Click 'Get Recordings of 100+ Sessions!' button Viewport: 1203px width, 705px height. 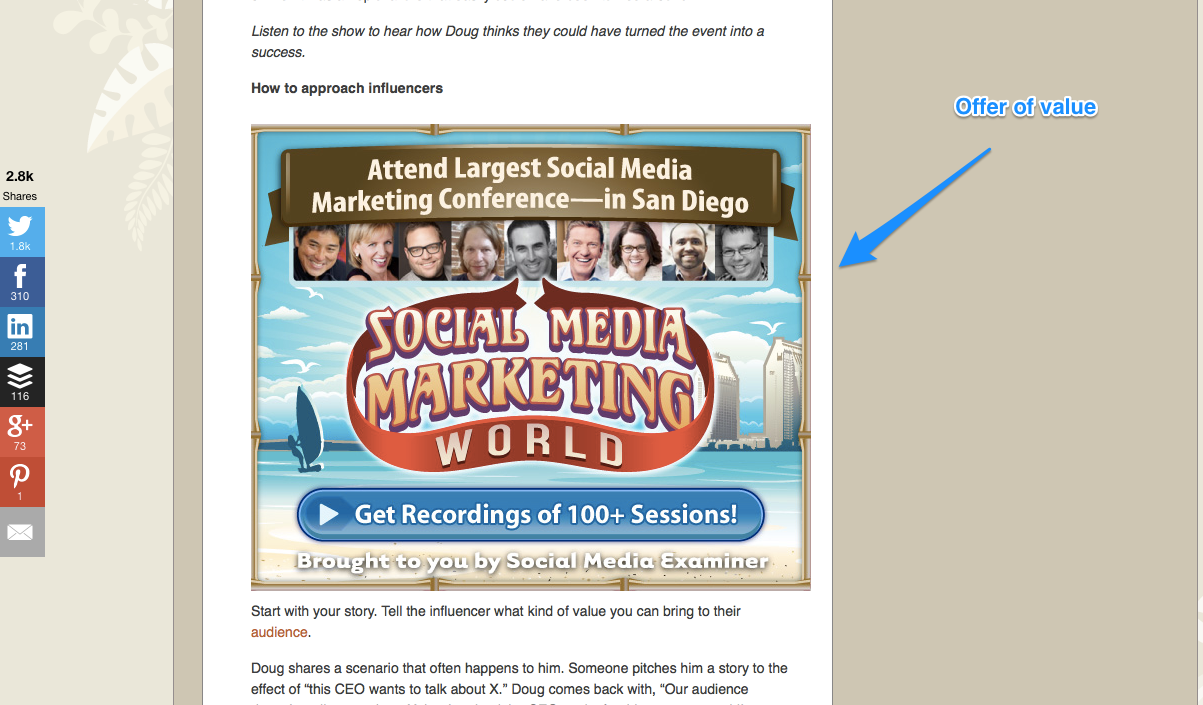point(531,515)
